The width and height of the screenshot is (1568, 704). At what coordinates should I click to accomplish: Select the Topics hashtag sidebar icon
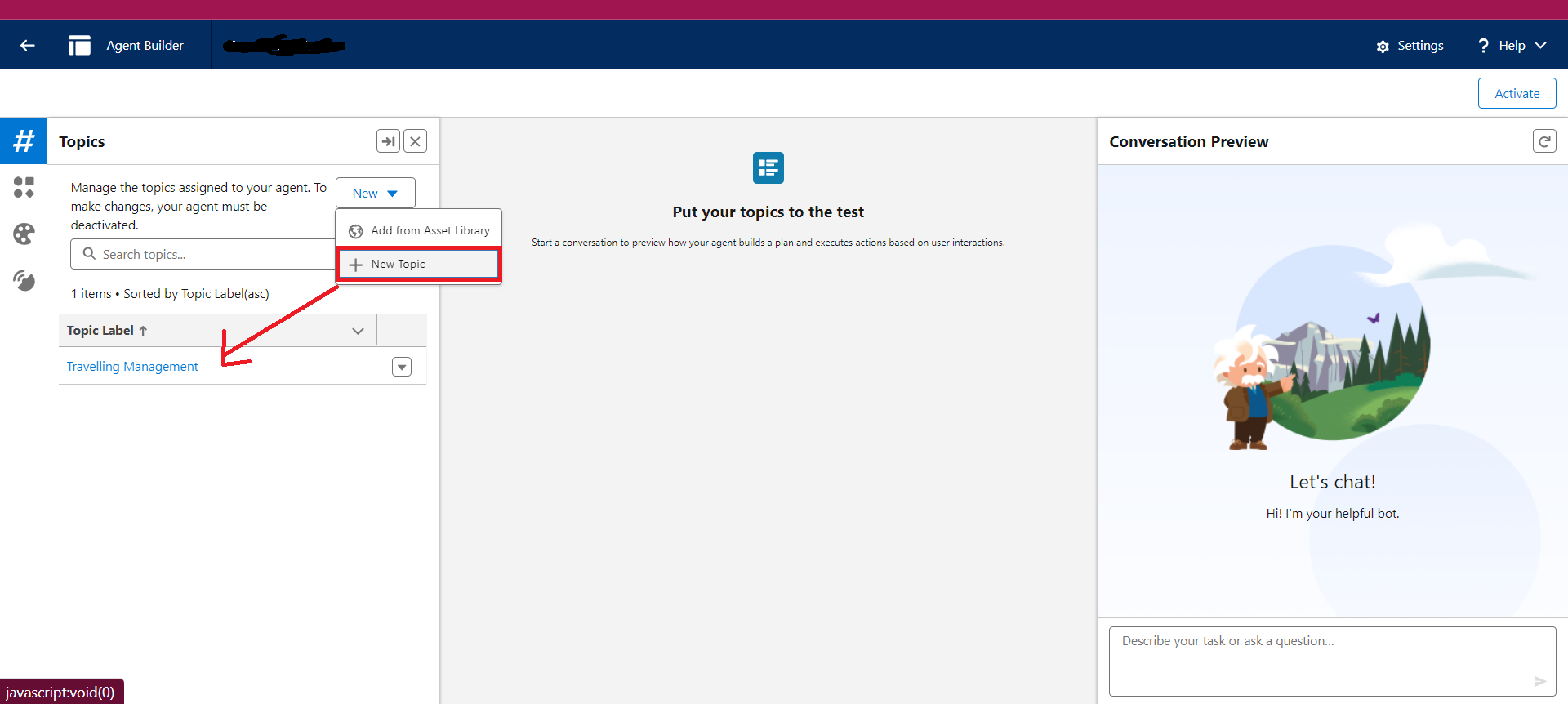click(x=24, y=140)
